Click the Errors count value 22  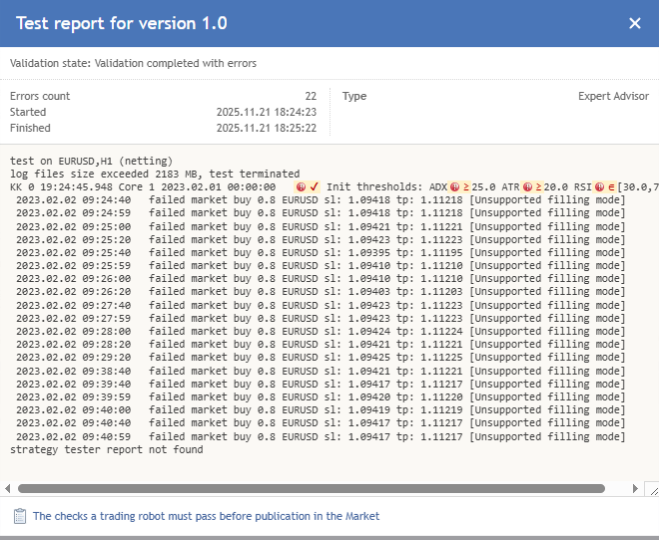(x=310, y=96)
